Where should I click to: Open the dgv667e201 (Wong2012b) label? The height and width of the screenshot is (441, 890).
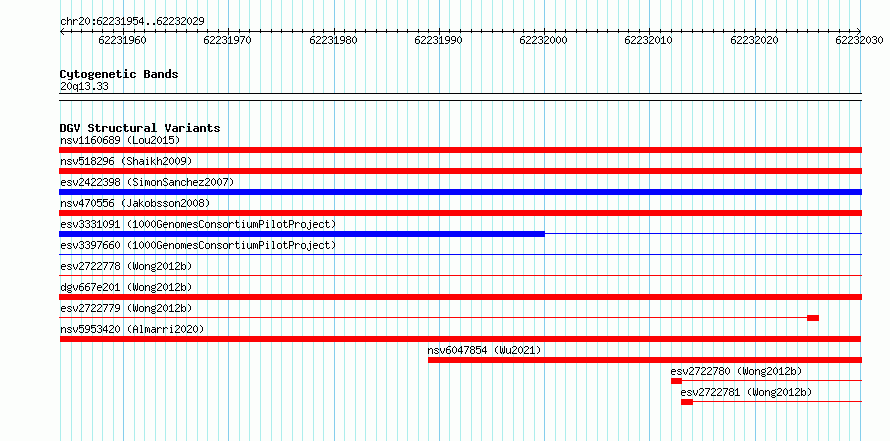click(x=126, y=287)
